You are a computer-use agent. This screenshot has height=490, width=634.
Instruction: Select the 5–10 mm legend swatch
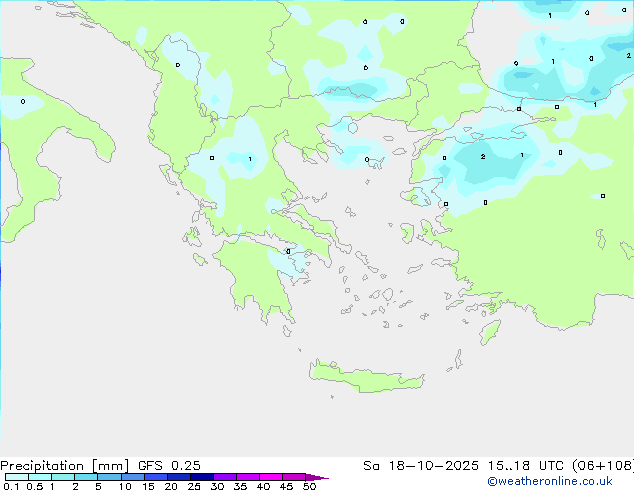pyautogui.click(x=109, y=477)
